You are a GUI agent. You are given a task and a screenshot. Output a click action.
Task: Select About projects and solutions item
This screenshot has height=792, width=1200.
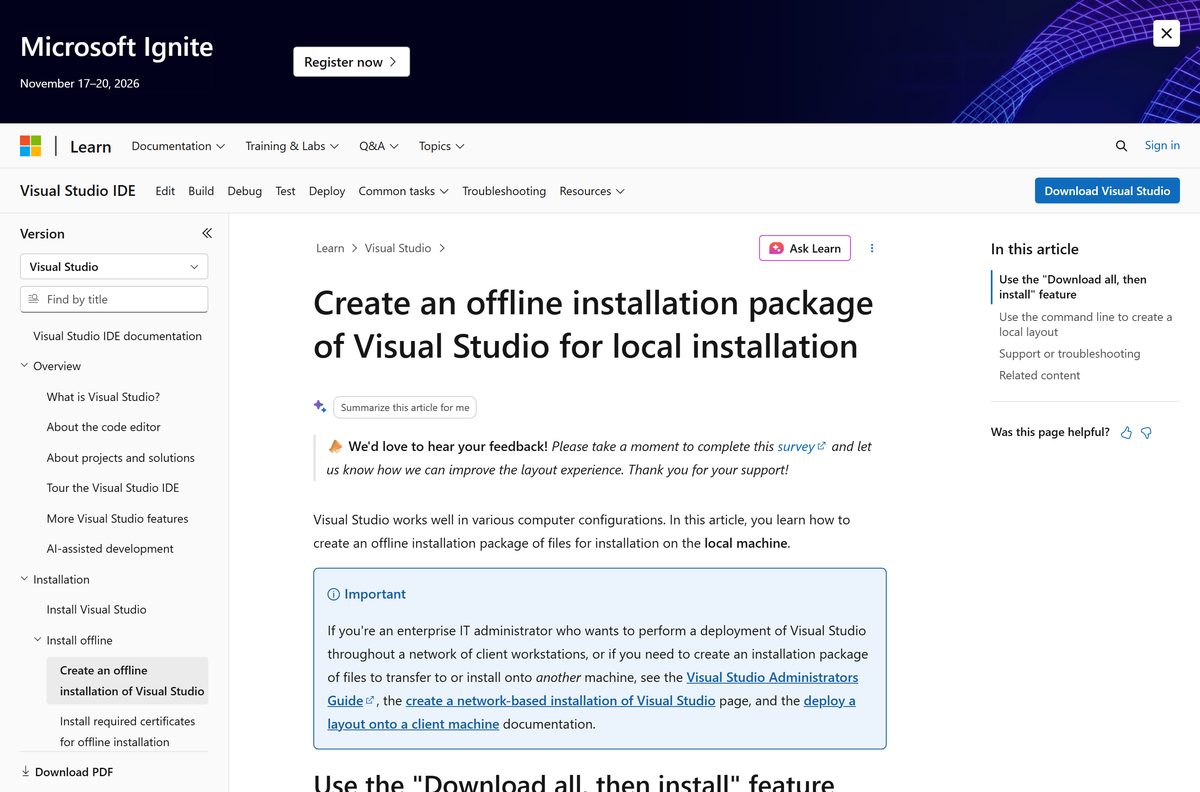pos(121,458)
